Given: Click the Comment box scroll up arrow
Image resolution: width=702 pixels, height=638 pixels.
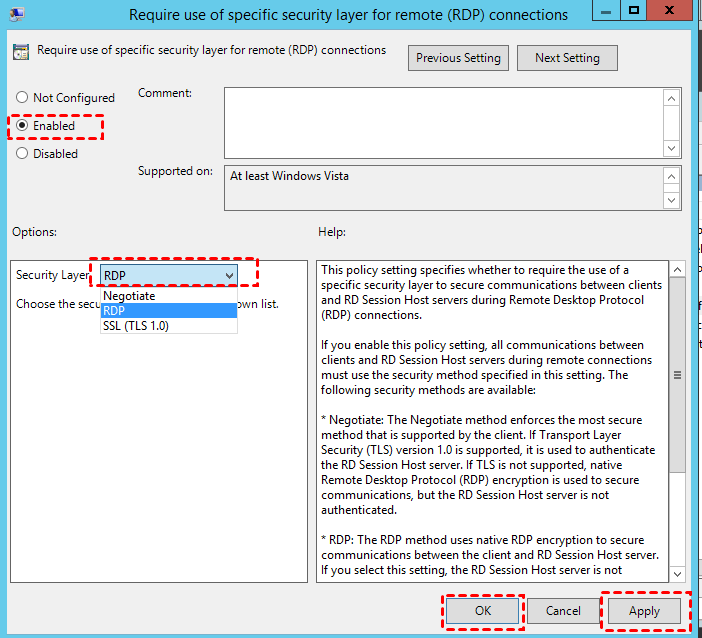Looking at the screenshot, I should tap(673, 97).
